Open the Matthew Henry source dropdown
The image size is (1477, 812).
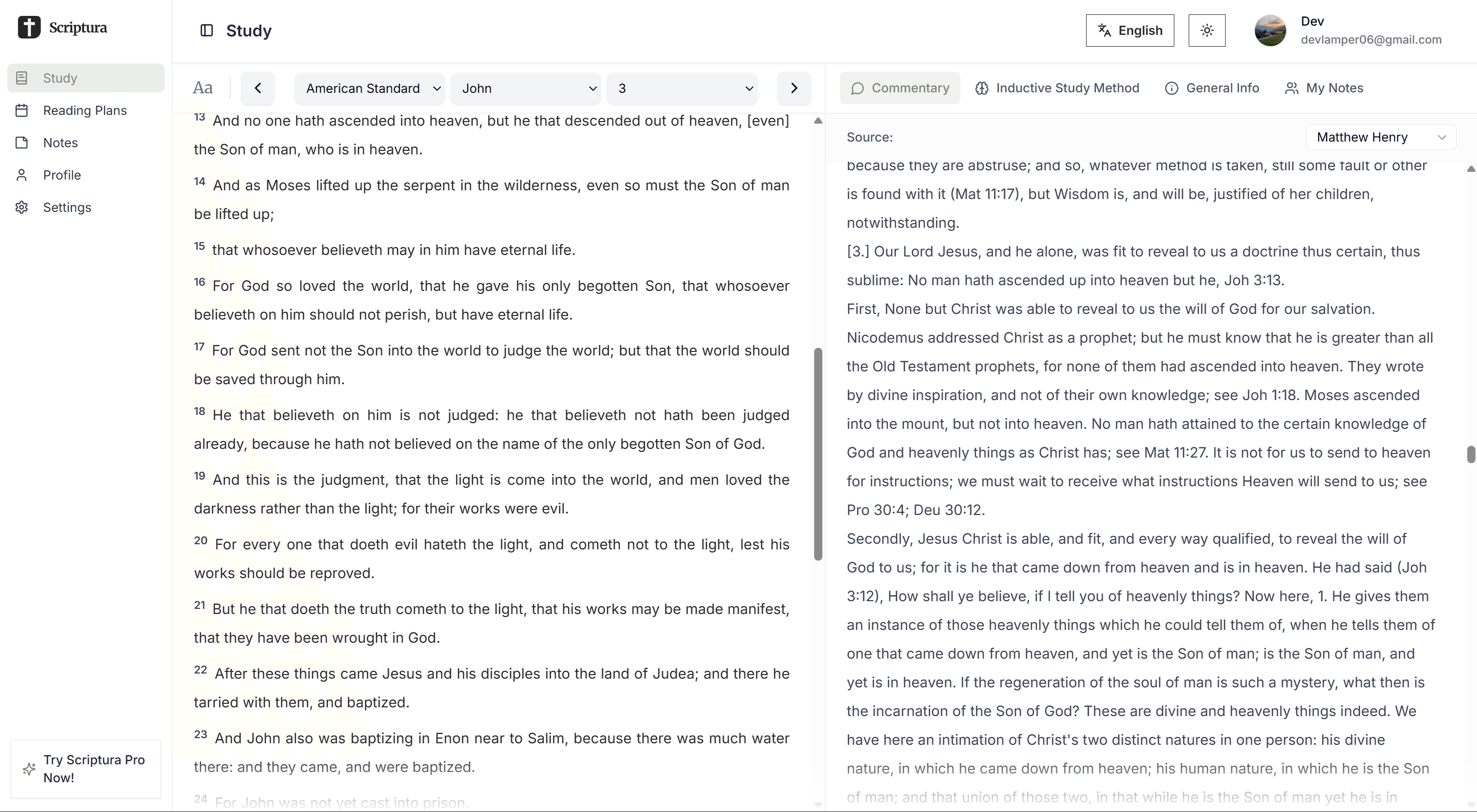pyautogui.click(x=1380, y=137)
